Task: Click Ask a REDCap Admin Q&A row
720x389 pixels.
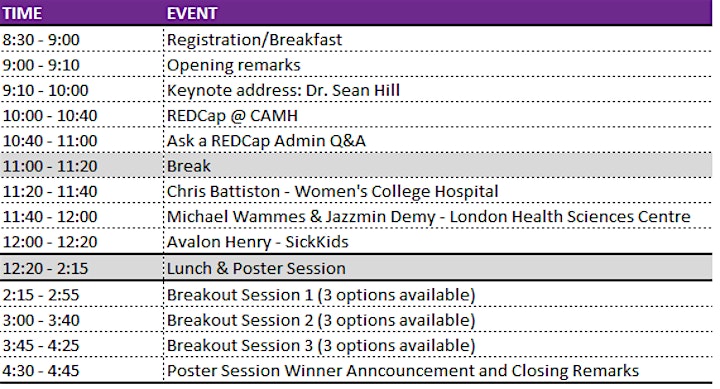Action: [x=356, y=141]
